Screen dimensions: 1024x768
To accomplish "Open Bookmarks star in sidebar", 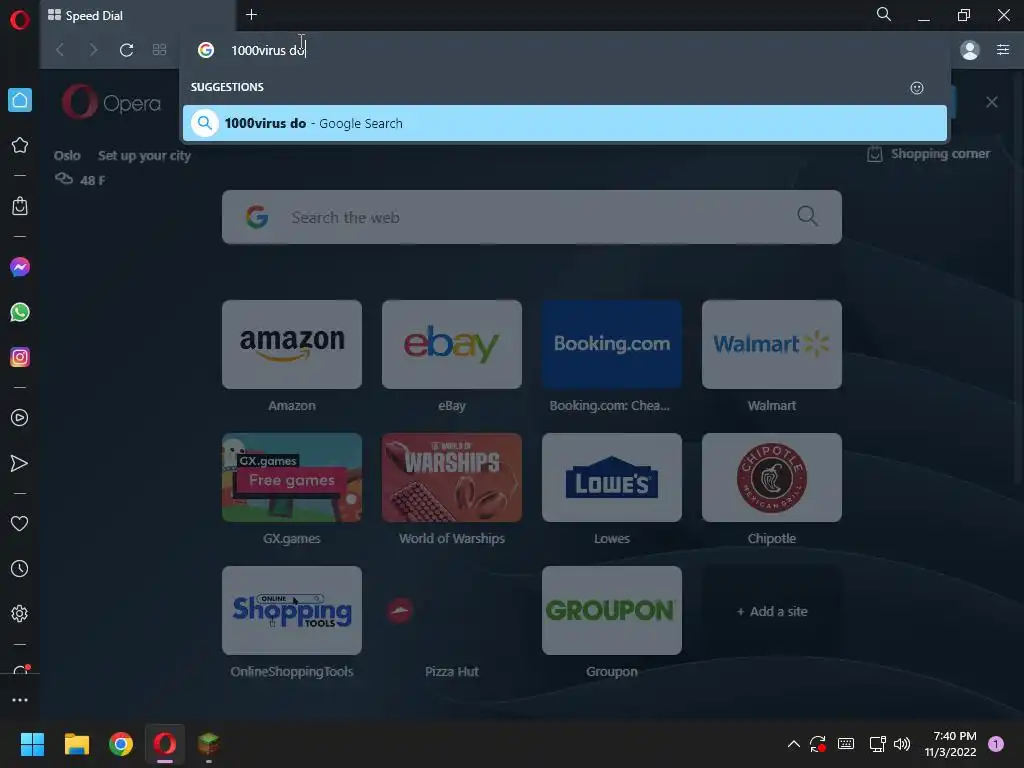I will pos(20,145).
